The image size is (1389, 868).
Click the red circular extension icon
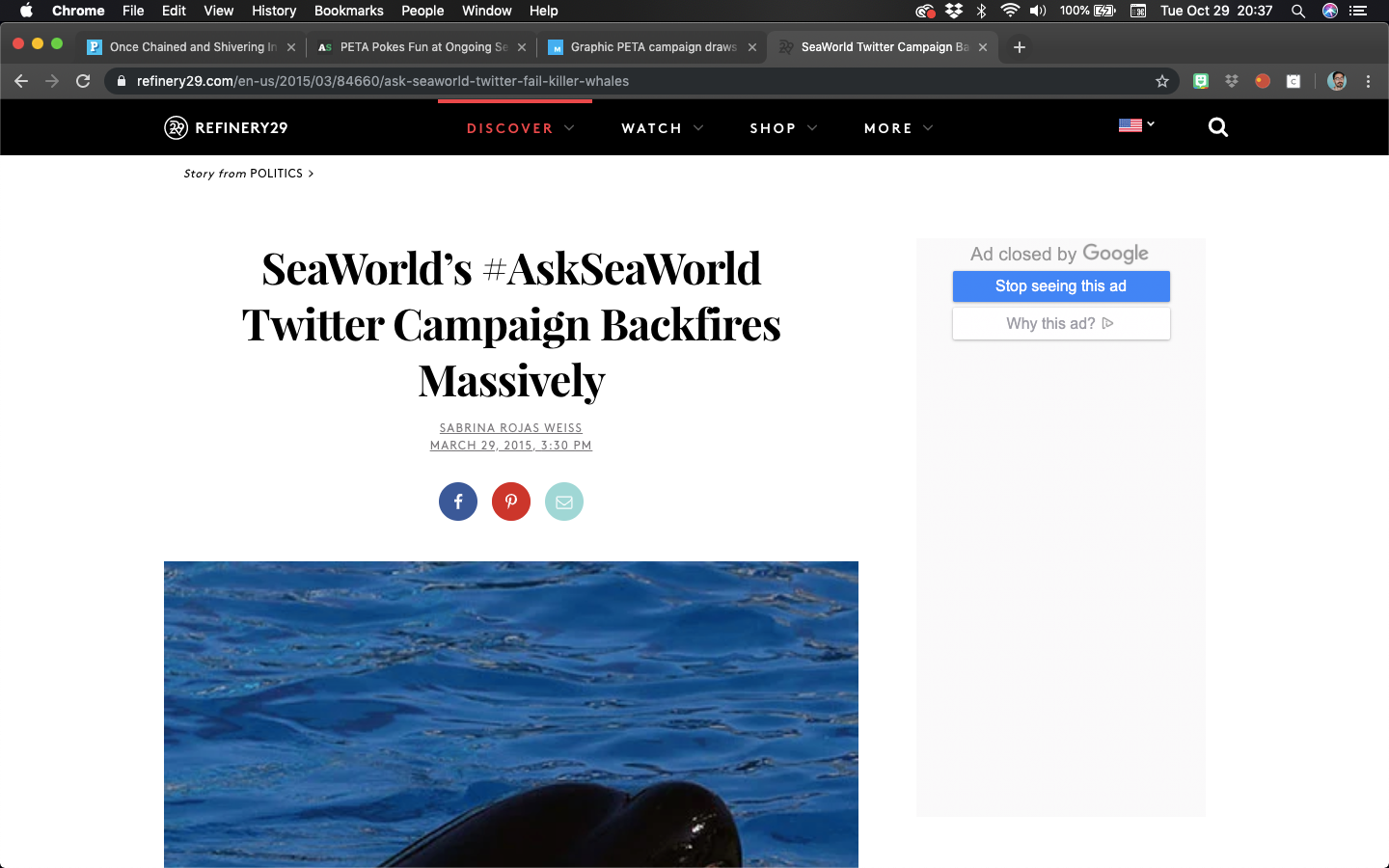(x=1263, y=81)
